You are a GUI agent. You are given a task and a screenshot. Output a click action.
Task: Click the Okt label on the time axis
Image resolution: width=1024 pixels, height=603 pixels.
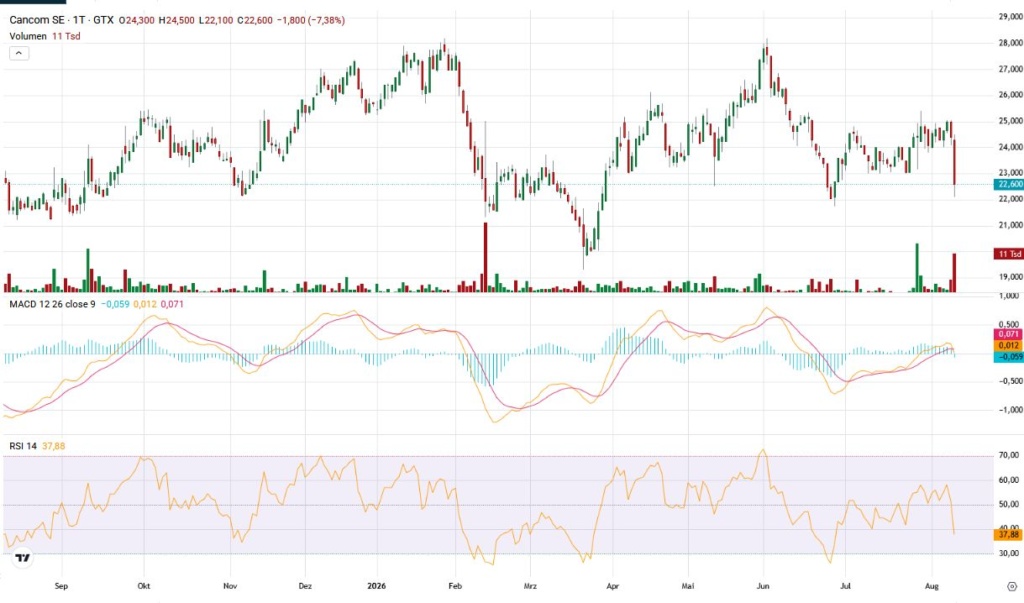point(144,586)
